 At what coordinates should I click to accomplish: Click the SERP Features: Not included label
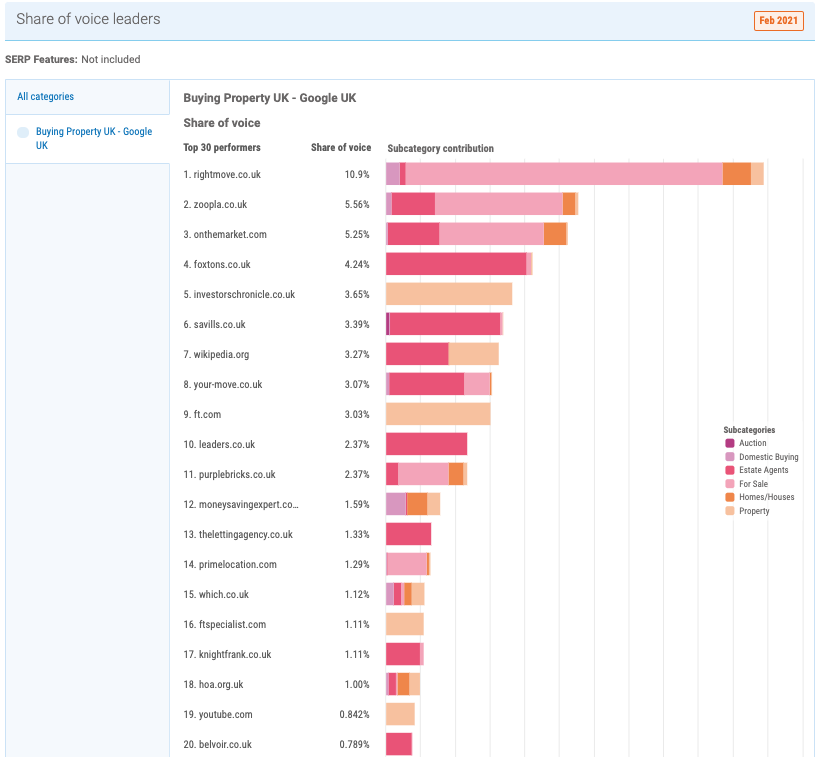(x=73, y=59)
